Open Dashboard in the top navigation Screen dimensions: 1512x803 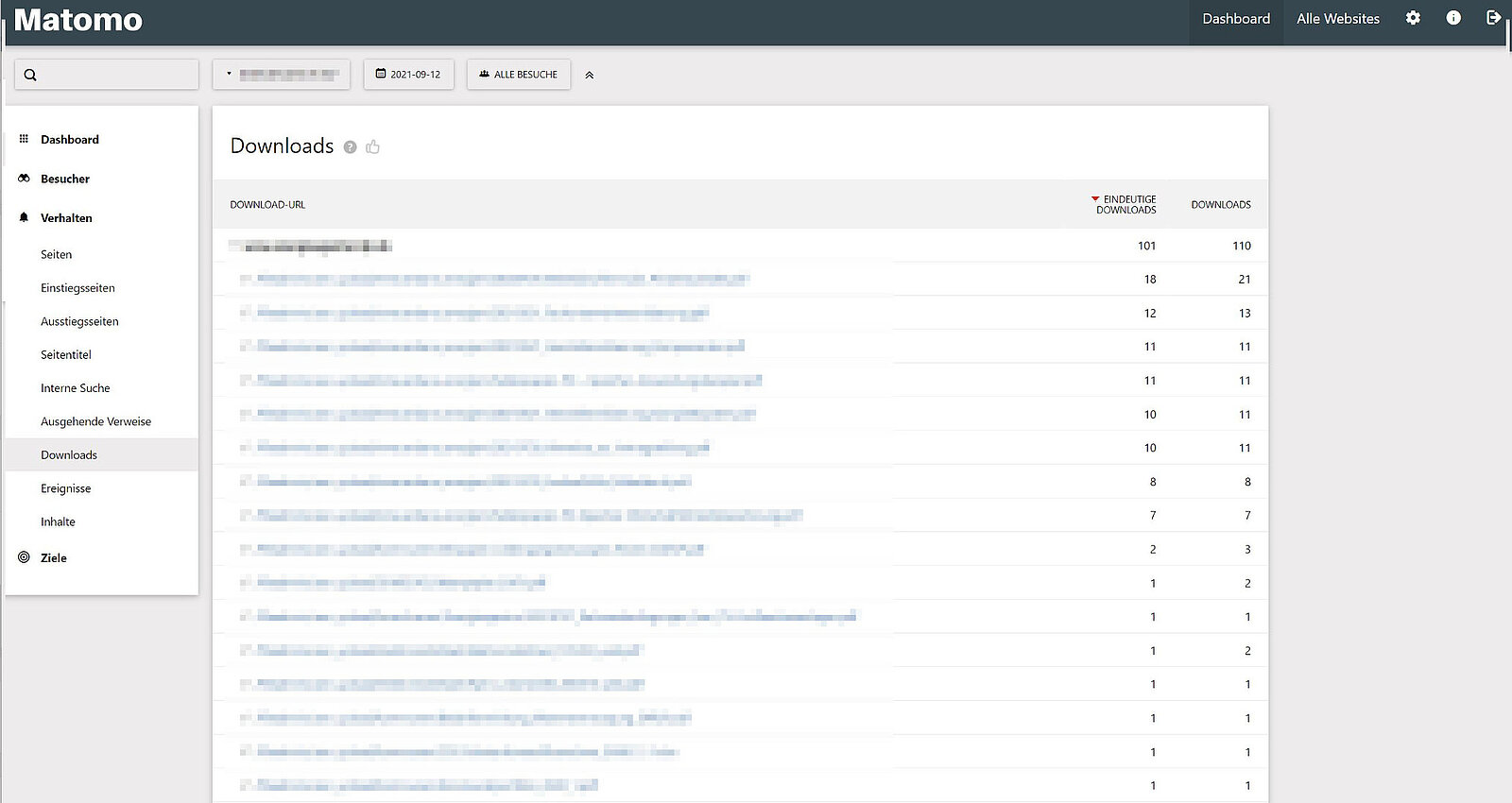click(x=1235, y=19)
